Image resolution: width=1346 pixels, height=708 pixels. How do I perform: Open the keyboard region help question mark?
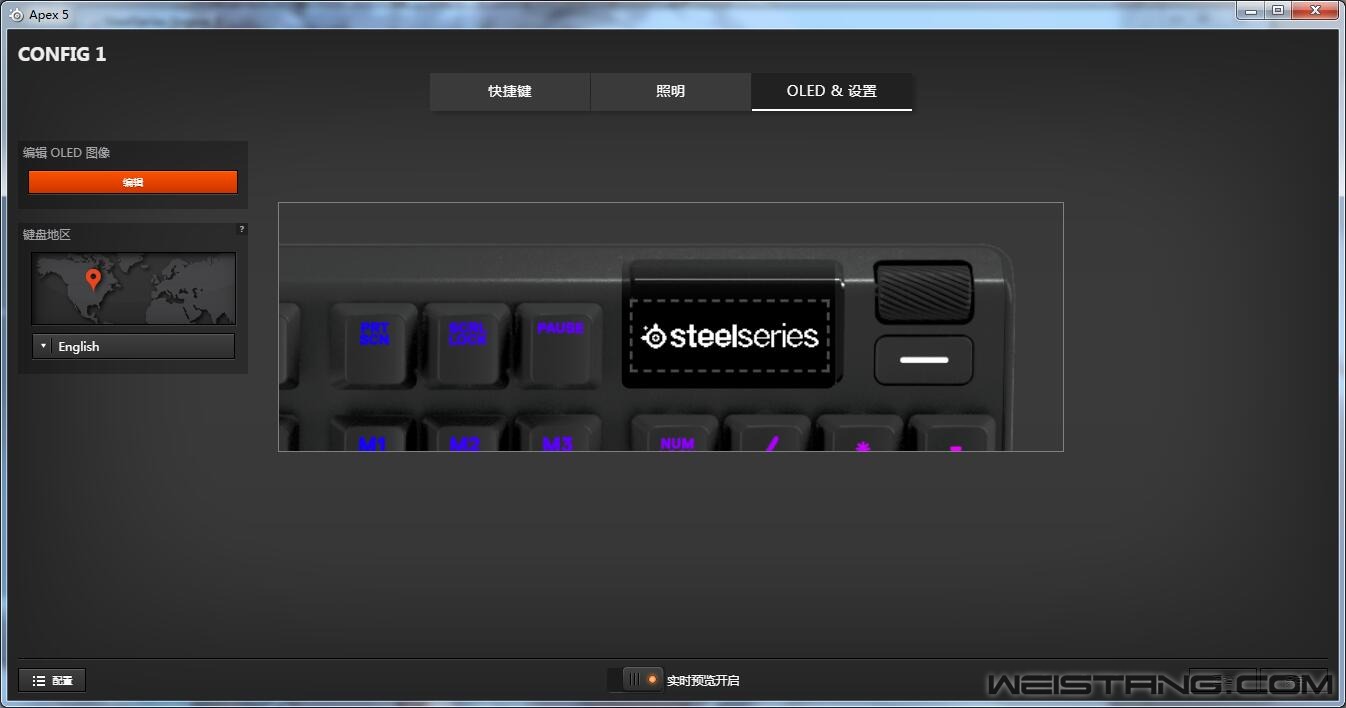(241, 229)
